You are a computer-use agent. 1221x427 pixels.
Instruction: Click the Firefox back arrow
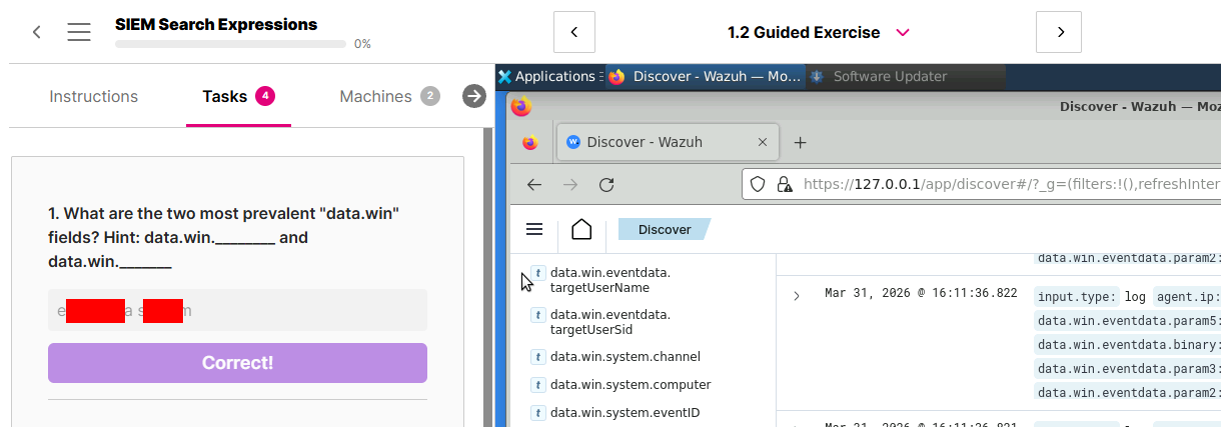(534, 184)
